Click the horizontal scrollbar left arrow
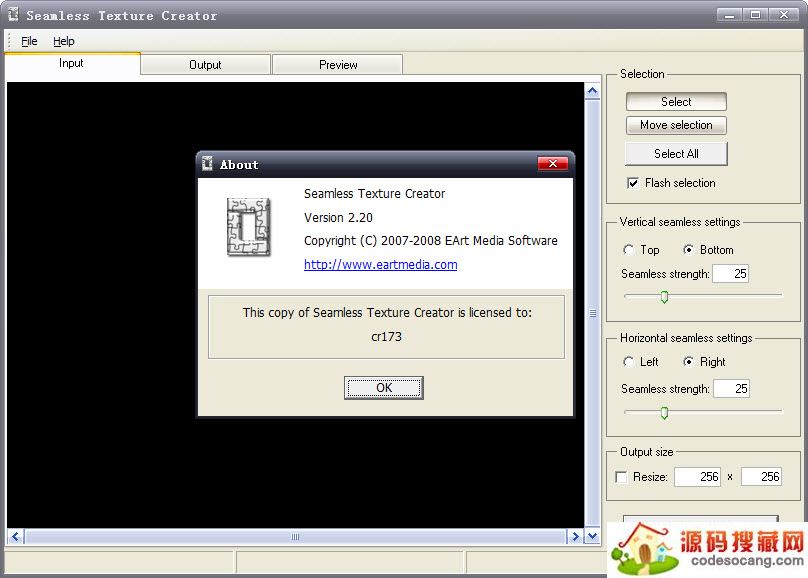Screen dimensions: 808x578 pyautogui.click(x=15, y=537)
